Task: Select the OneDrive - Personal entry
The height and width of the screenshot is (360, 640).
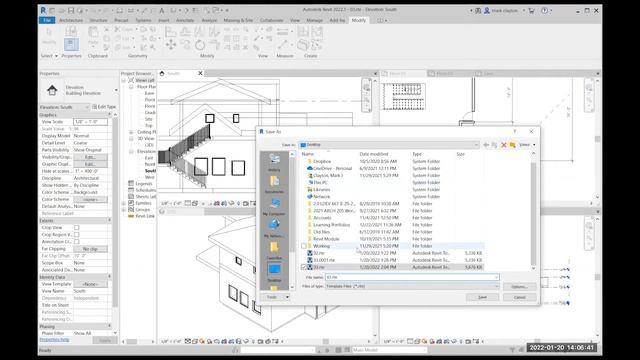Action: (391, 168)
